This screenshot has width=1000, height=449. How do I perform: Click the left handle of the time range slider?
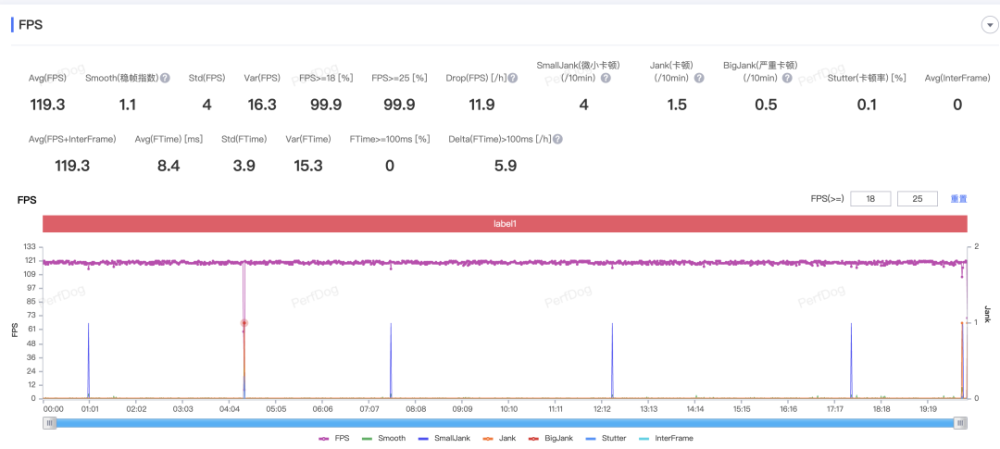50,423
